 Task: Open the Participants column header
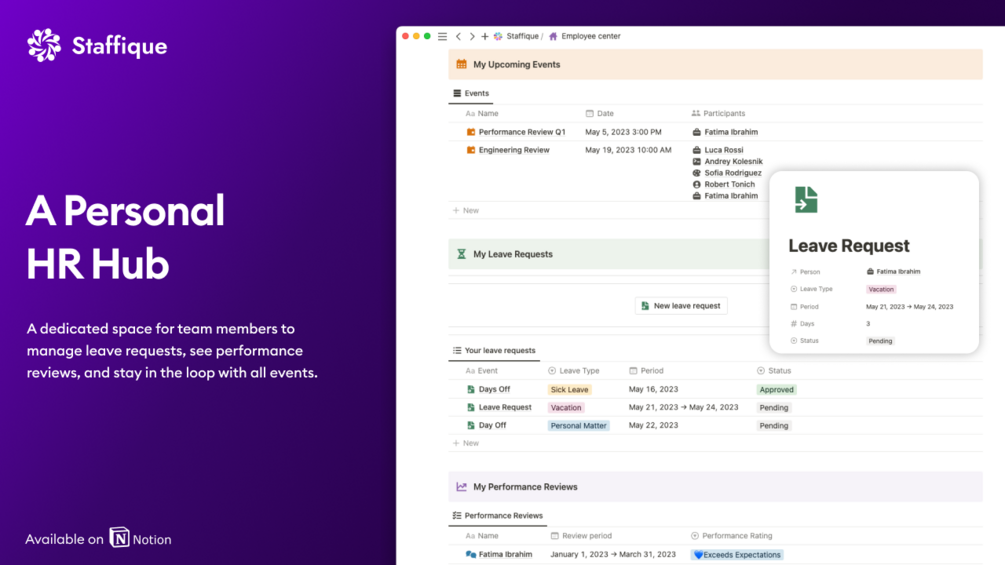pos(718,113)
